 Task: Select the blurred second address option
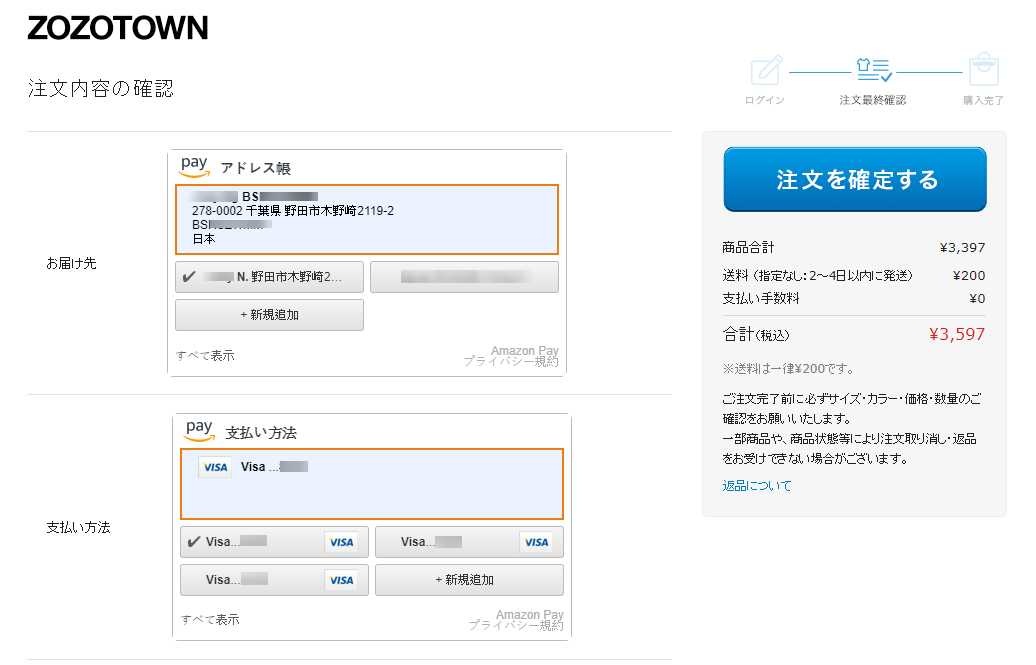(464, 277)
